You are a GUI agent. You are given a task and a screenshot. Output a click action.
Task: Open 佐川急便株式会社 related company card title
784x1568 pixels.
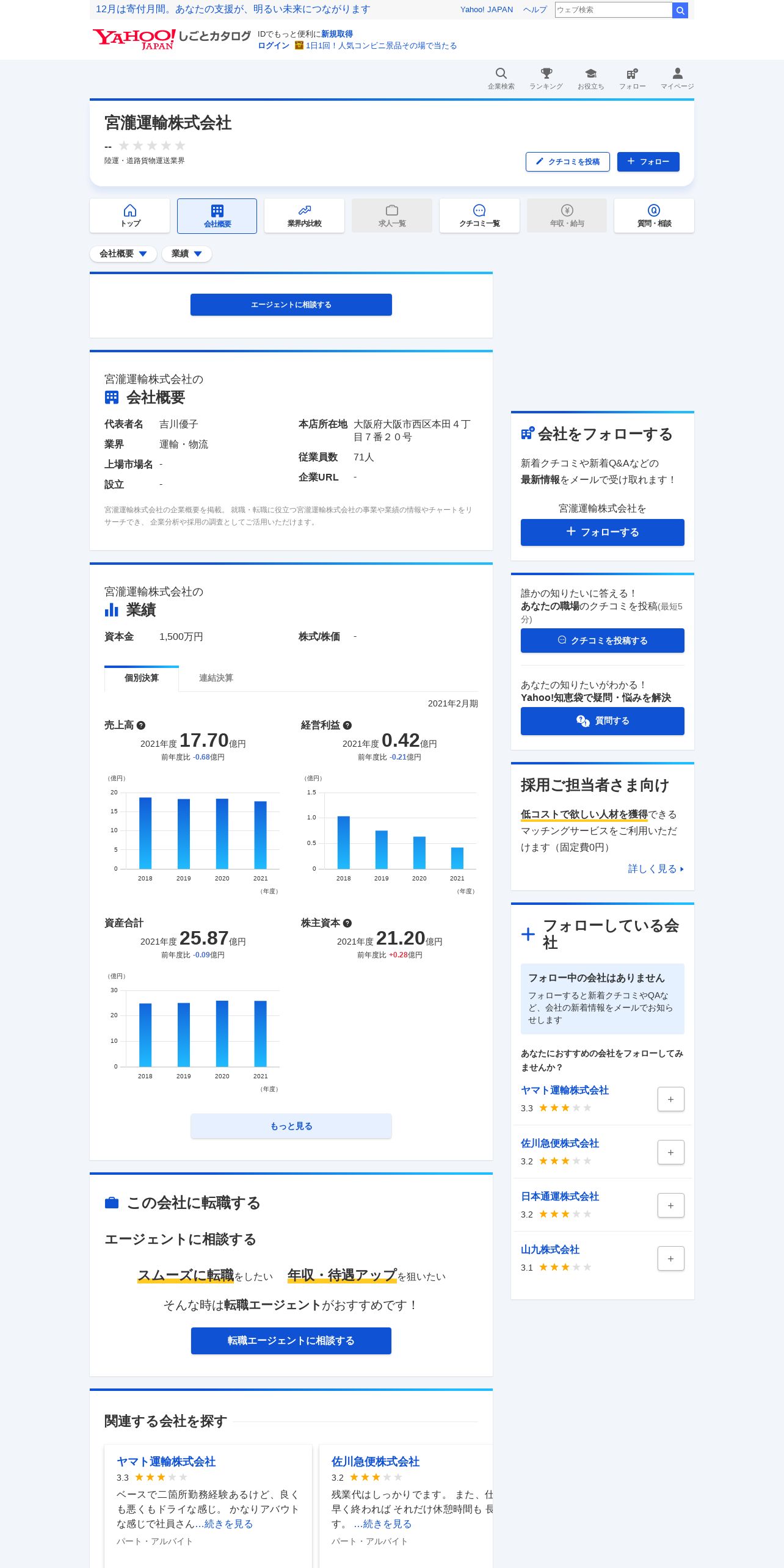(376, 1462)
